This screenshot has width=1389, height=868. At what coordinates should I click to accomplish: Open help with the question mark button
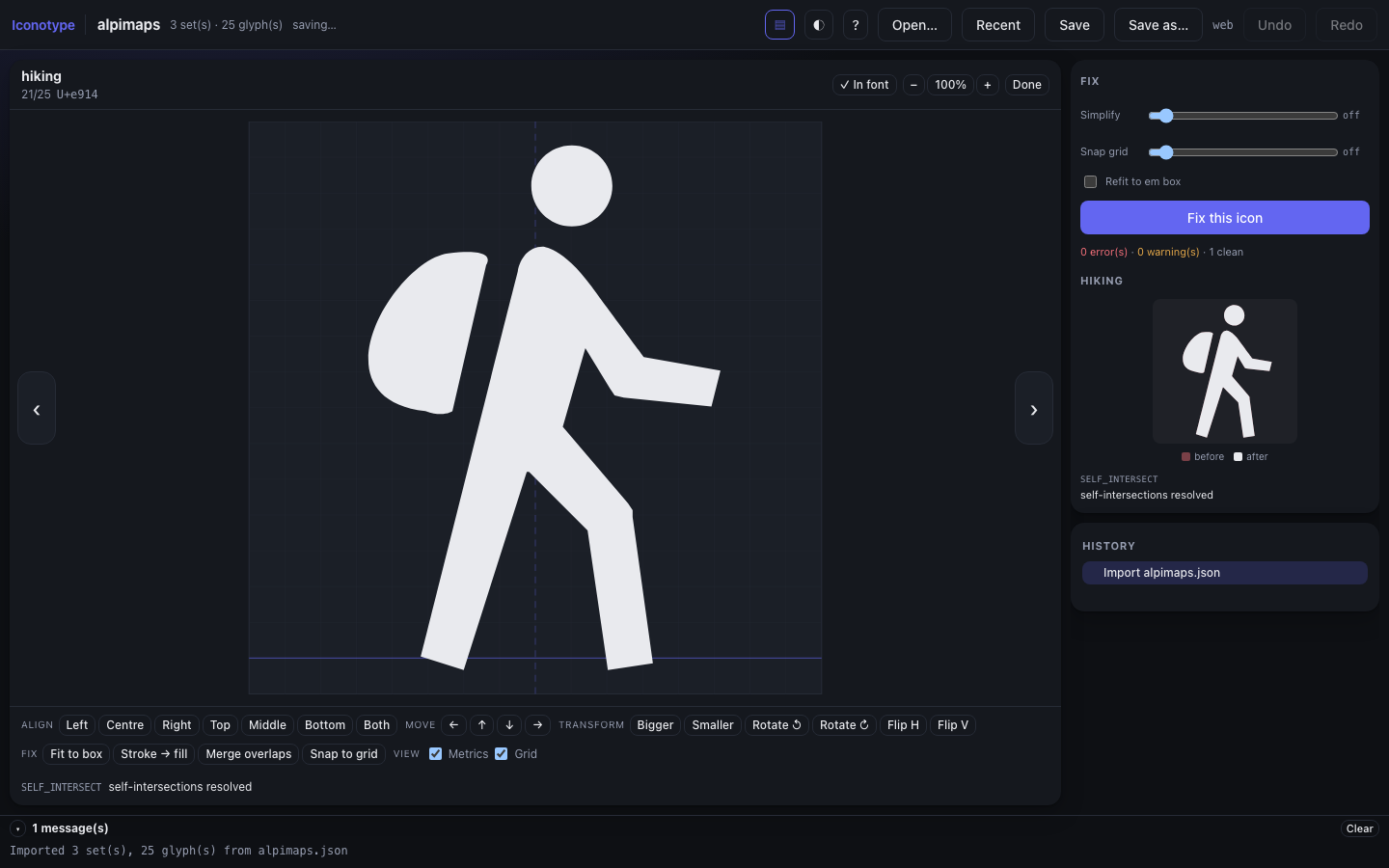[x=856, y=25]
